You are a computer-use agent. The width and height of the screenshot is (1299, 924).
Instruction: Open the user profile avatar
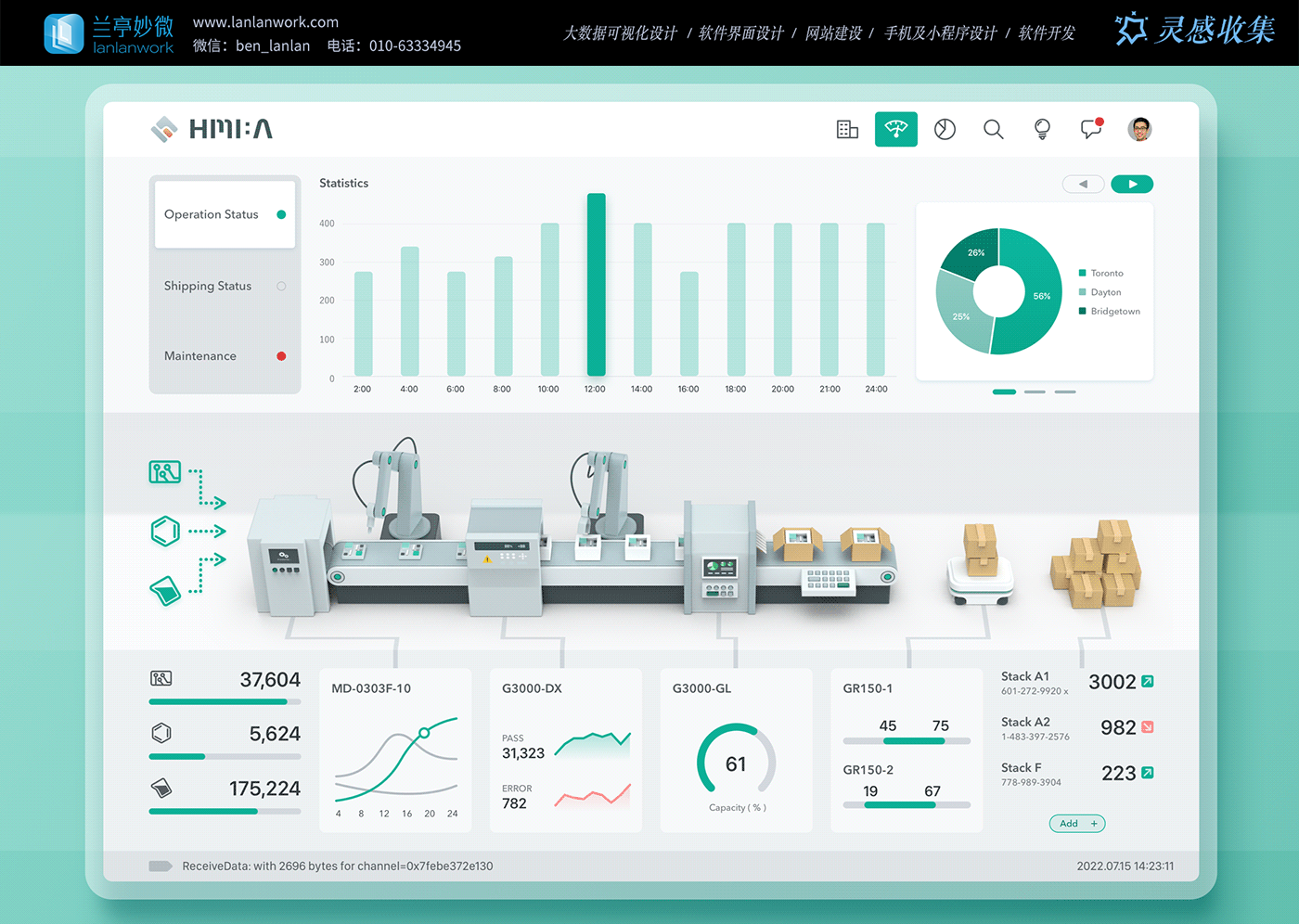1140,130
